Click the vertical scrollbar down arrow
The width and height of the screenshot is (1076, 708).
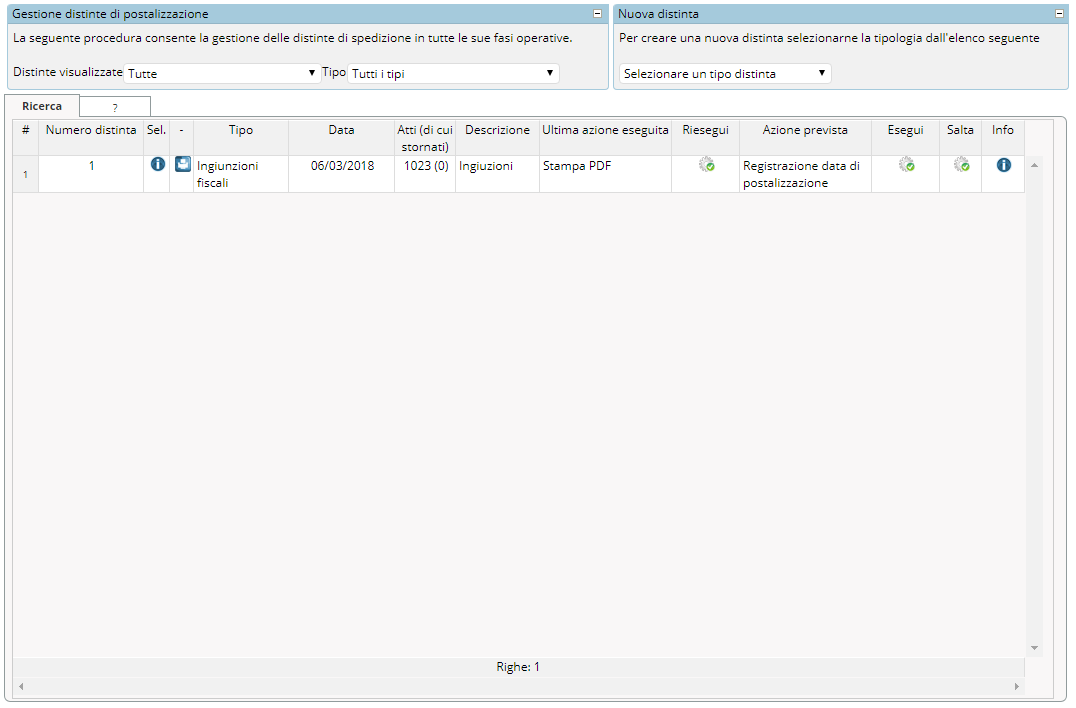[x=1034, y=648]
